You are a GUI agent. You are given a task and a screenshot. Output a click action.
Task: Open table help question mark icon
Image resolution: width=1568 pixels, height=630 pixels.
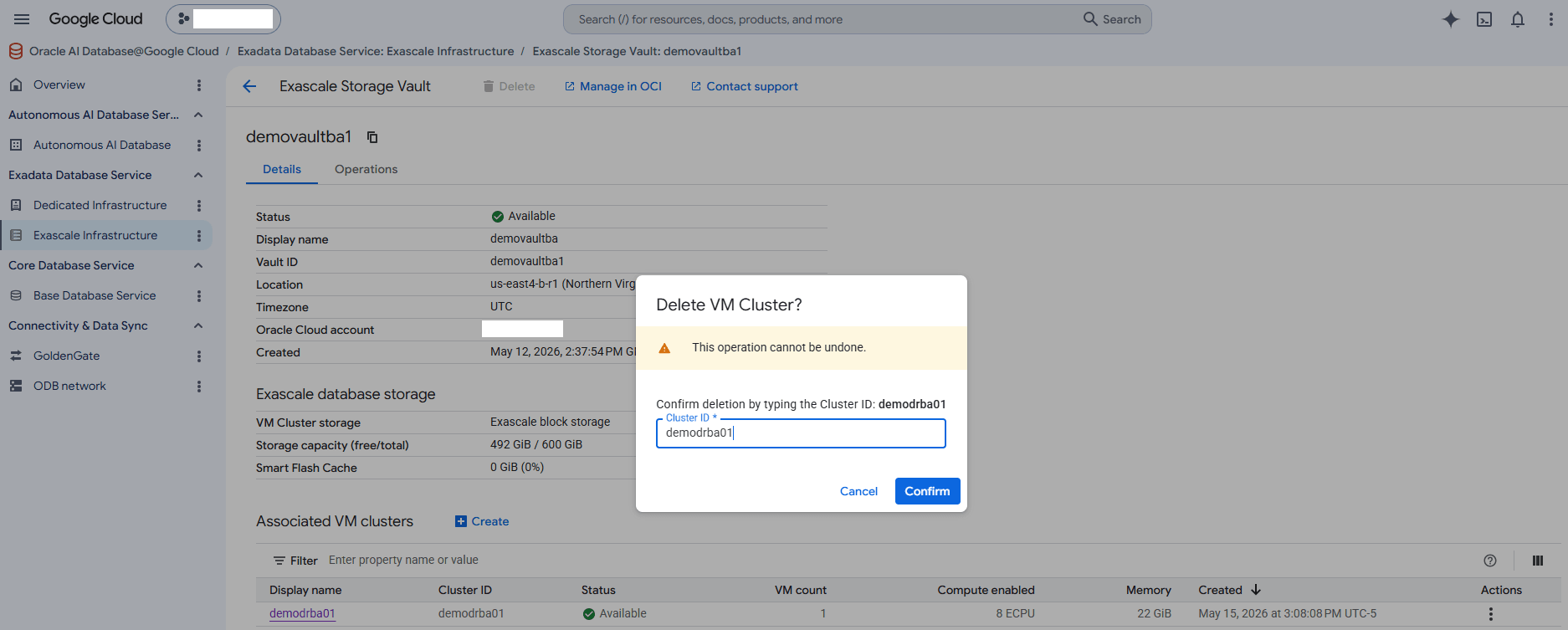coord(1490,561)
